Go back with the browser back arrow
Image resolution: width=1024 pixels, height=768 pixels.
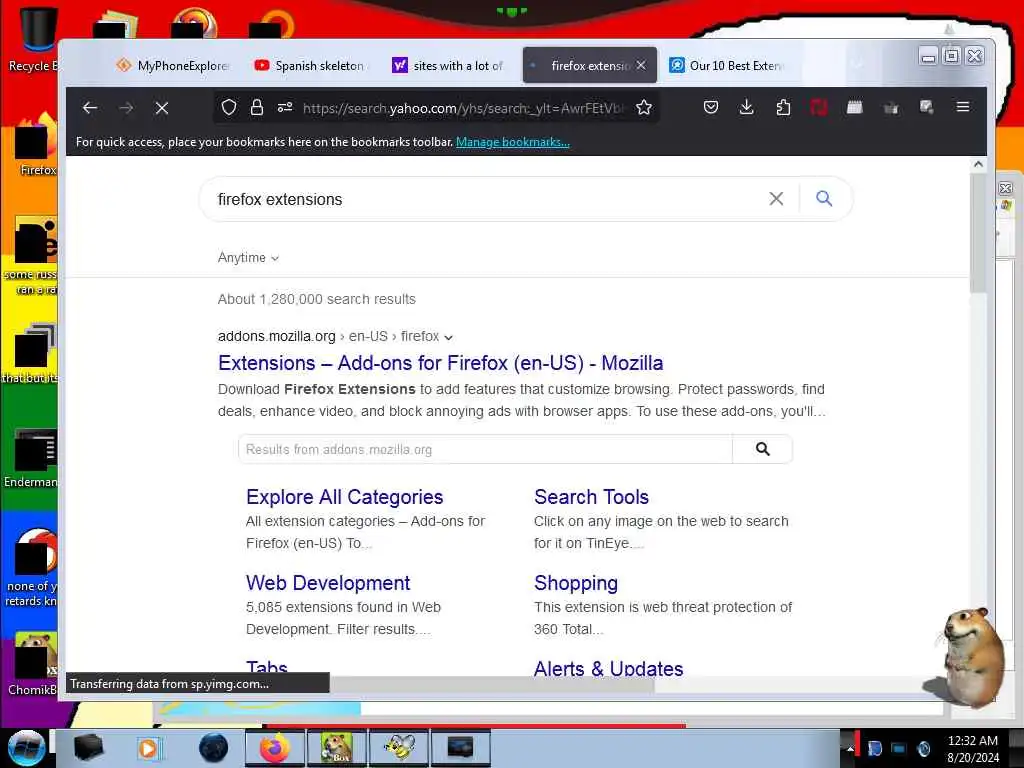(x=90, y=108)
